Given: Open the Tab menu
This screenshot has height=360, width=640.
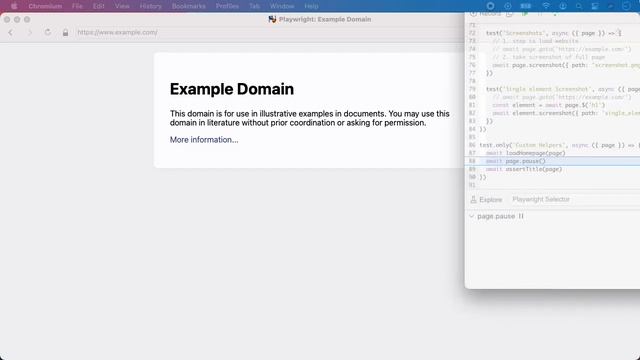Looking at the screenshot, I should point(254,6).
